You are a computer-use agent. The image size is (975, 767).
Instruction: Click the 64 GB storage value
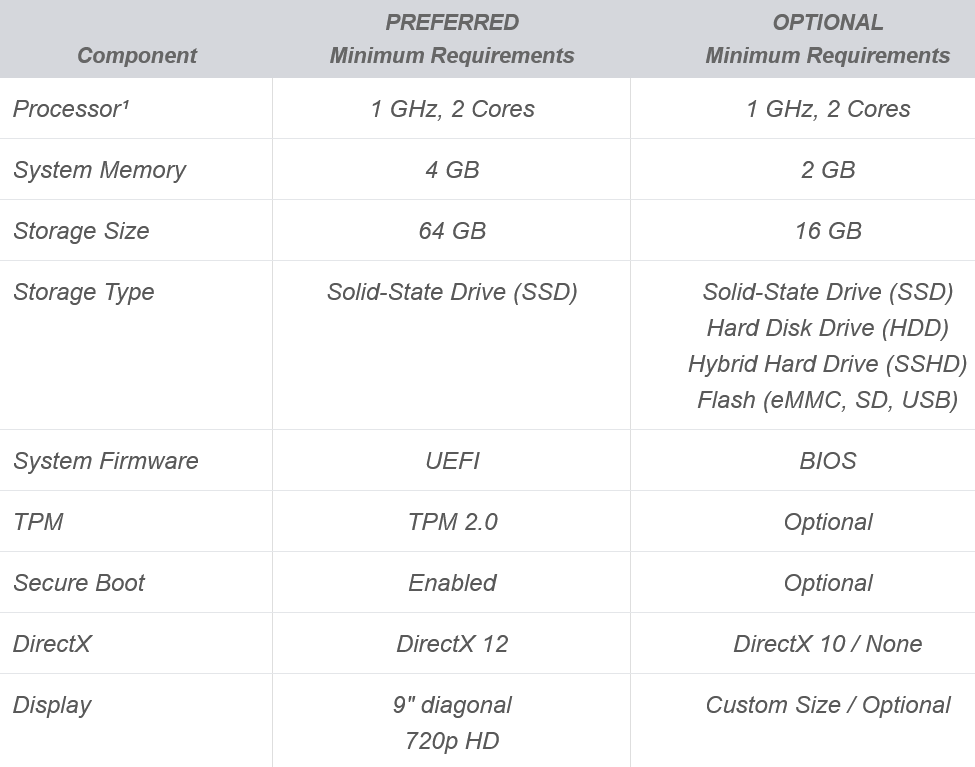pyautogui.click(x=452, y=231)
